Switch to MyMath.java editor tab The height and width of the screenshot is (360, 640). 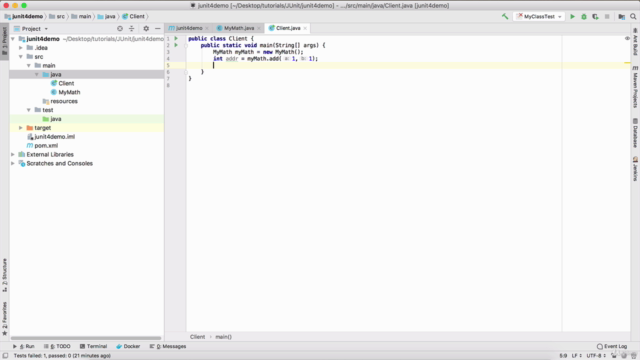(x=239, y=28)
